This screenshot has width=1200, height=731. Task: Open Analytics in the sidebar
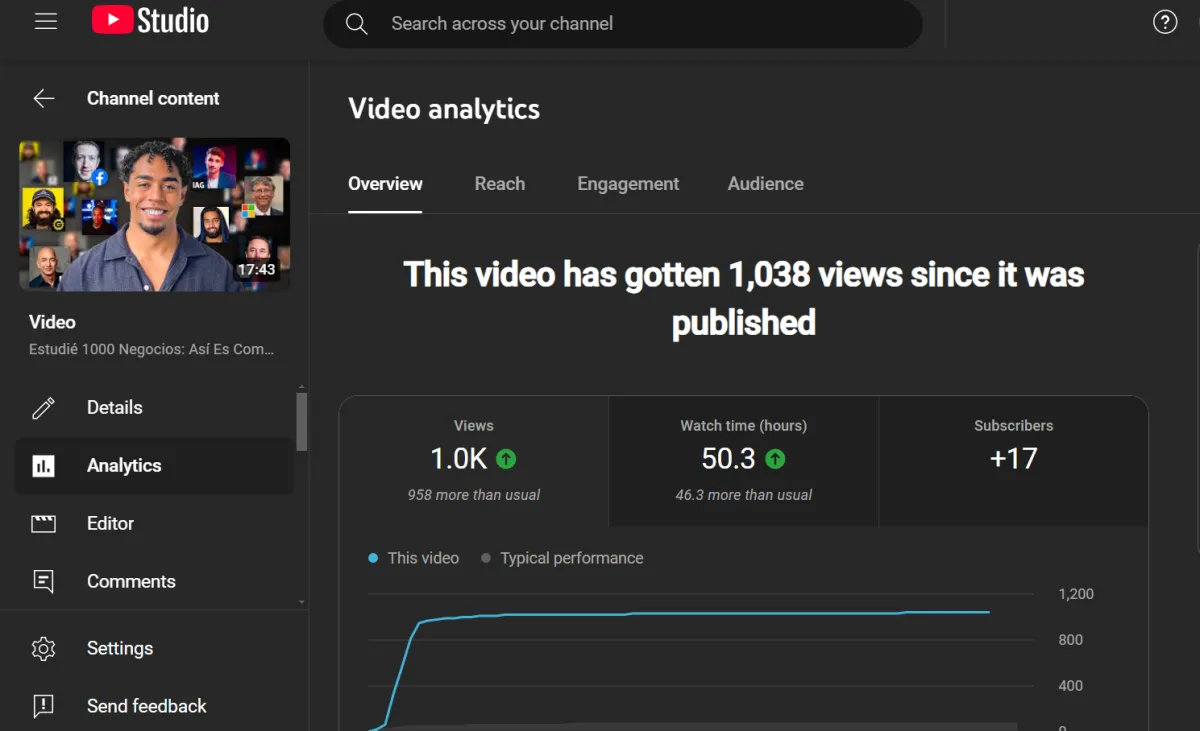(x=154, y=466)
